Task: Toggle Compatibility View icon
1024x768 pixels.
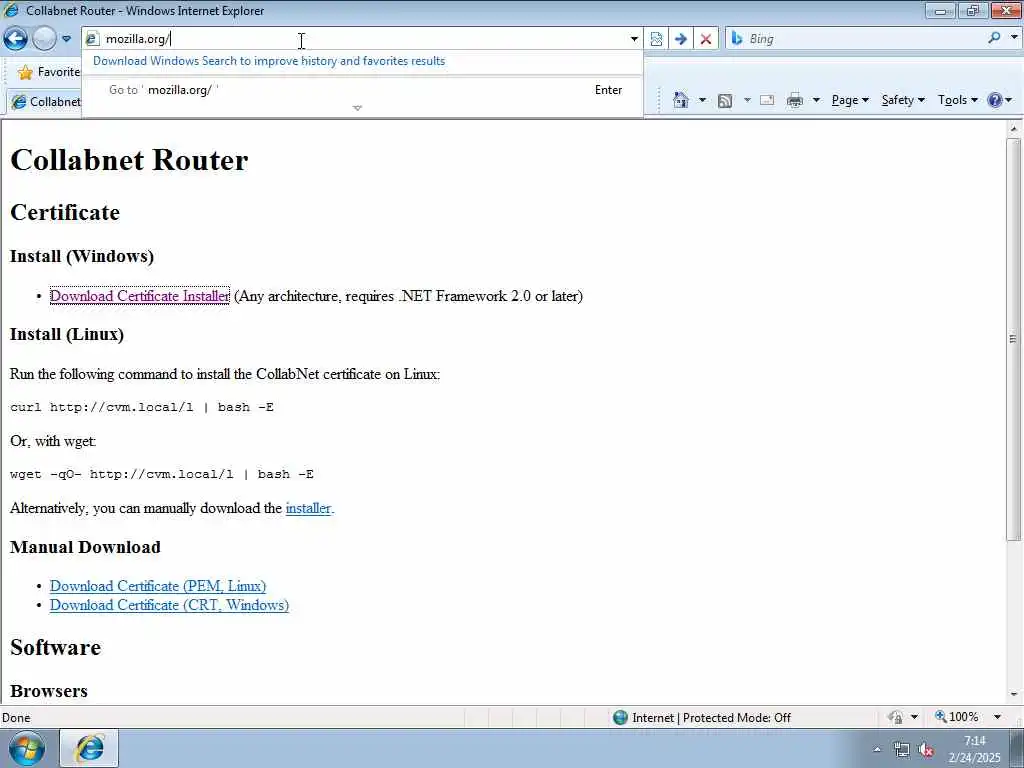Action: click(656, 39)
